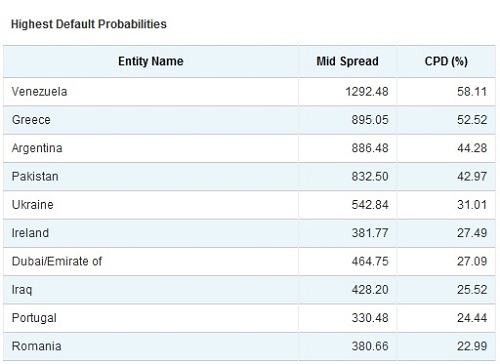This screenshot has height=364, width=500.
Task: Click Argentina's mid spread 886.48
Action: (370, 148)
